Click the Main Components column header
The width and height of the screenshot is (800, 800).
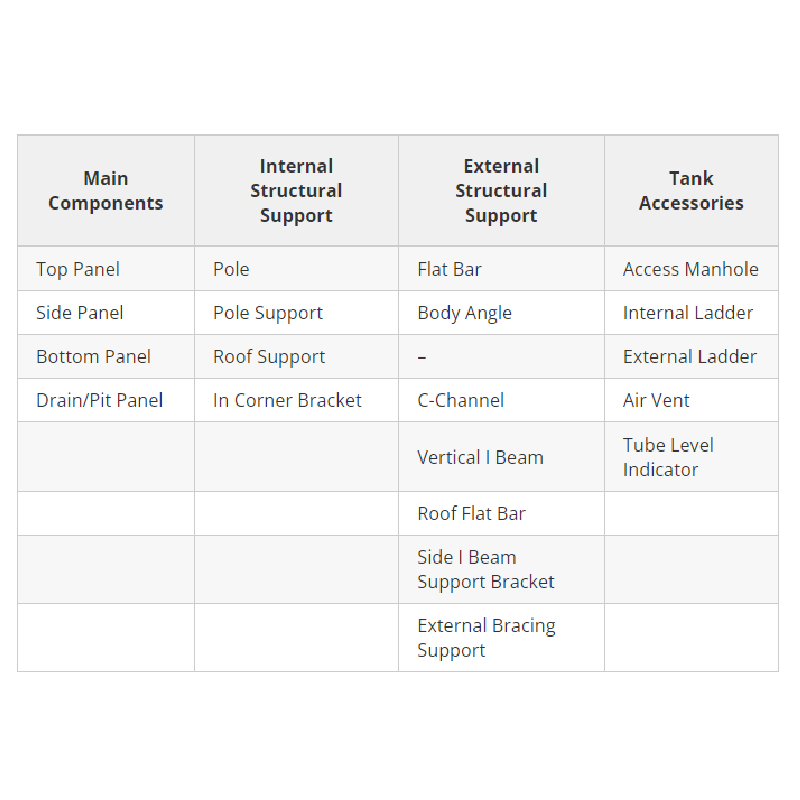[106, 191]
